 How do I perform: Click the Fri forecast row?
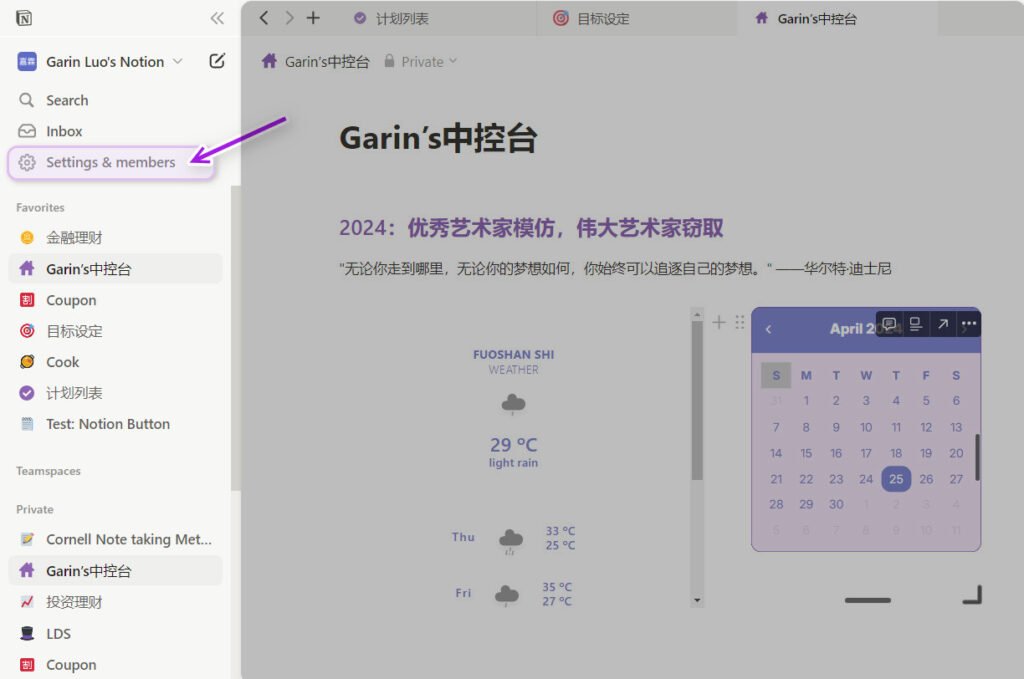click(x=513, y=594)
